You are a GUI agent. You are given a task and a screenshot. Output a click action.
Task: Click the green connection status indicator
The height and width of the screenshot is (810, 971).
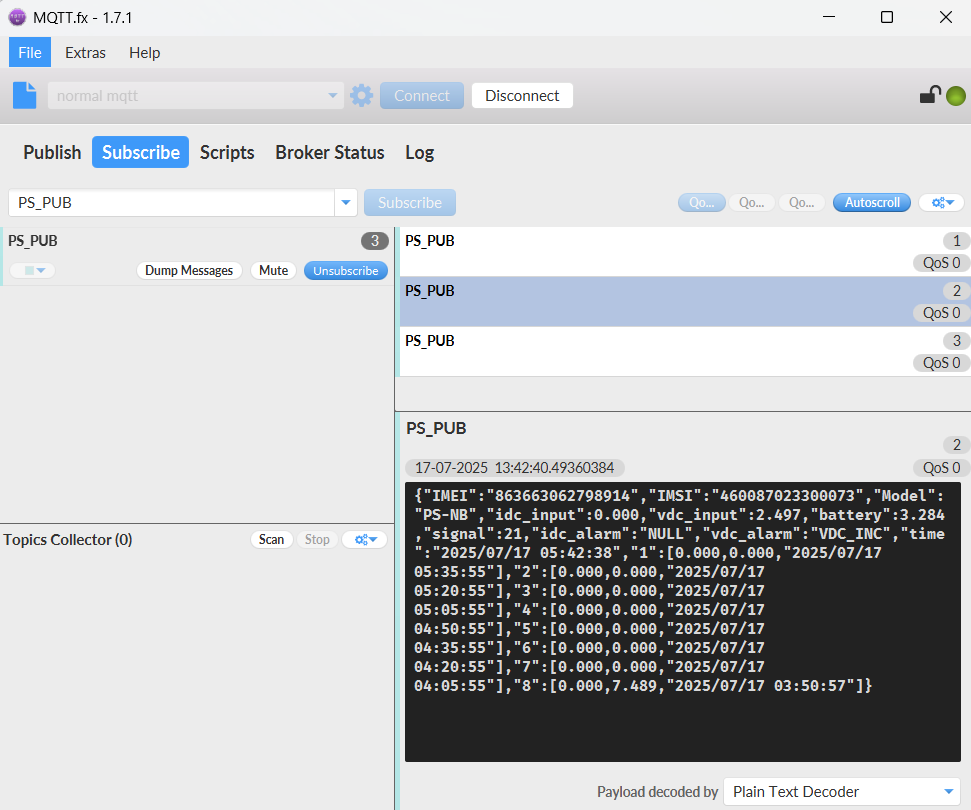[956, 96]
